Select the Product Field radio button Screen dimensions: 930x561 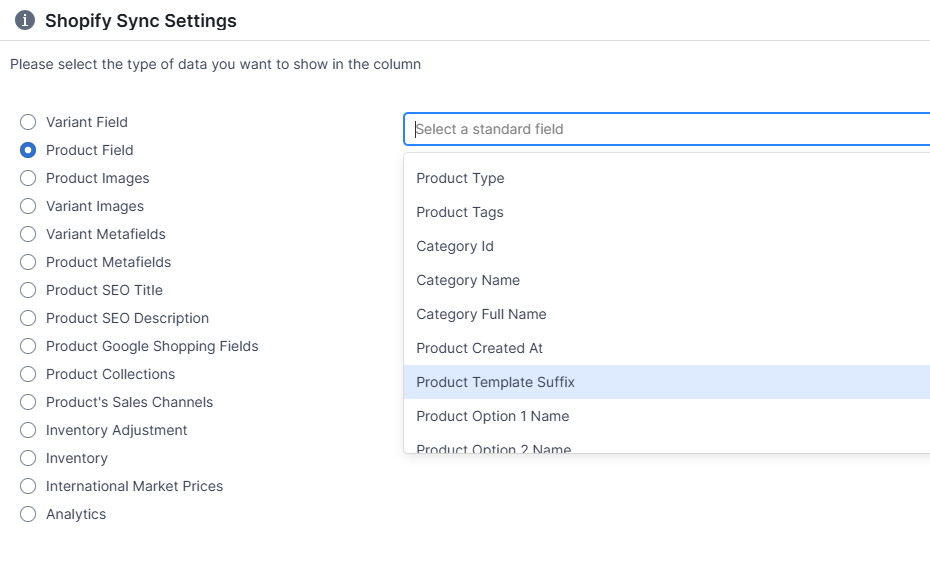[28, 150]
